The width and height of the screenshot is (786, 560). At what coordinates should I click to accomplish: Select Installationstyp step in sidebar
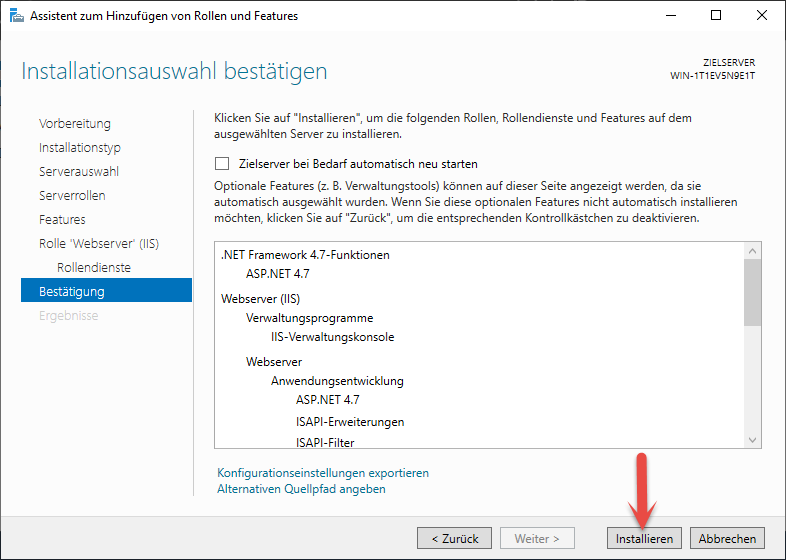pos(80,148)
